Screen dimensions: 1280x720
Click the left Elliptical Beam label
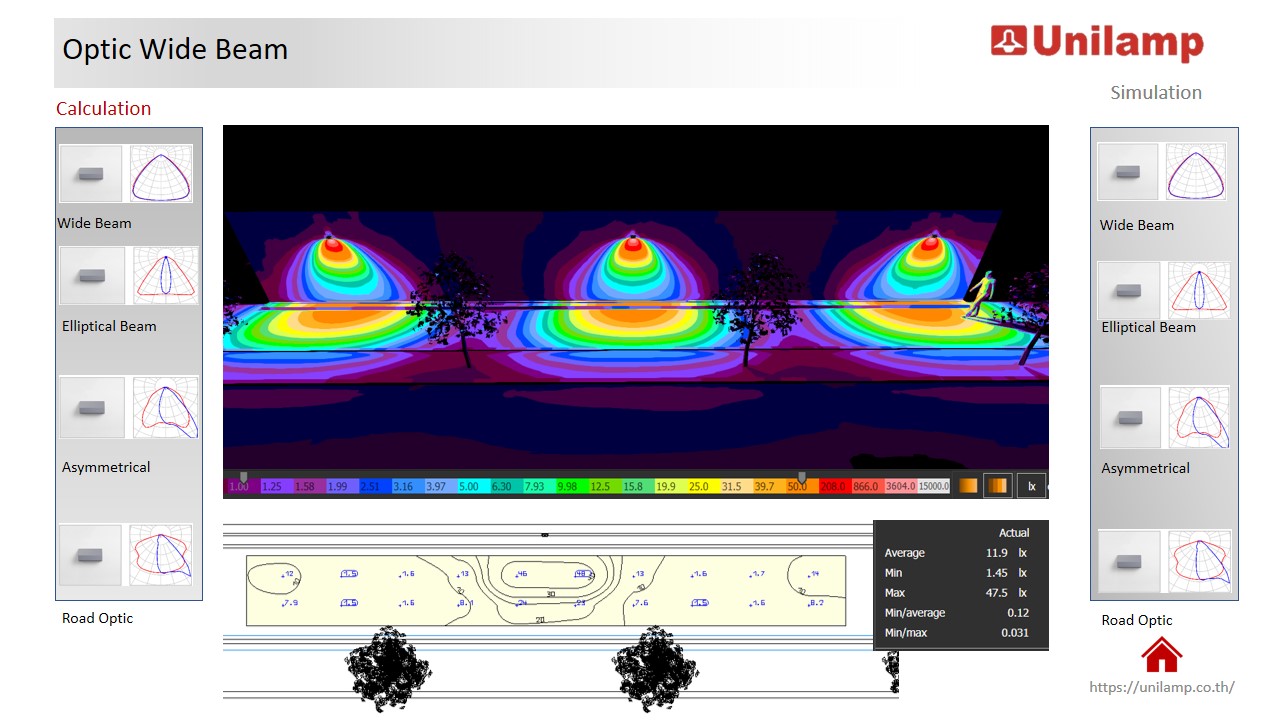(109, 326)
